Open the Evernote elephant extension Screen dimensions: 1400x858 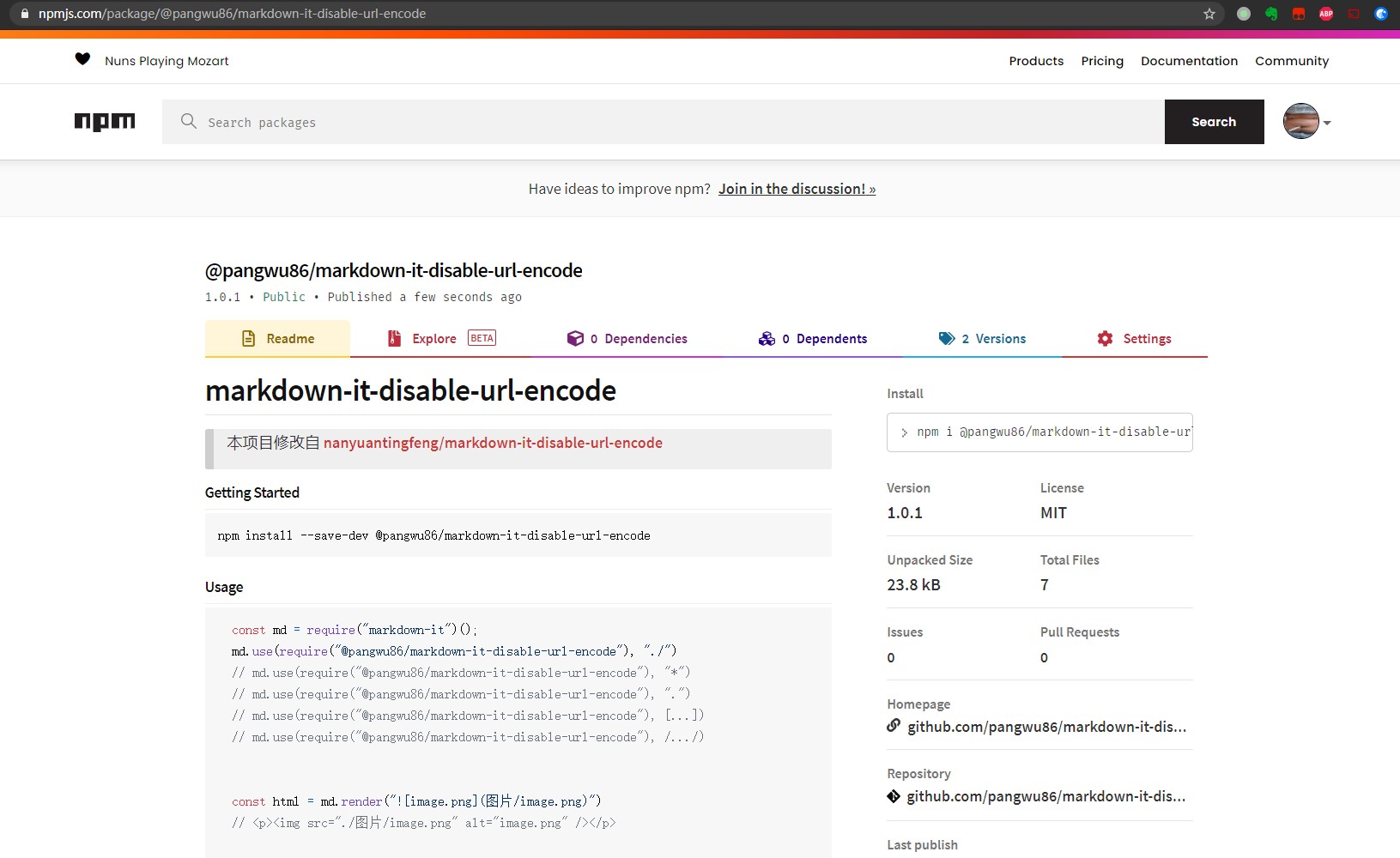[x=1271, y=14]
